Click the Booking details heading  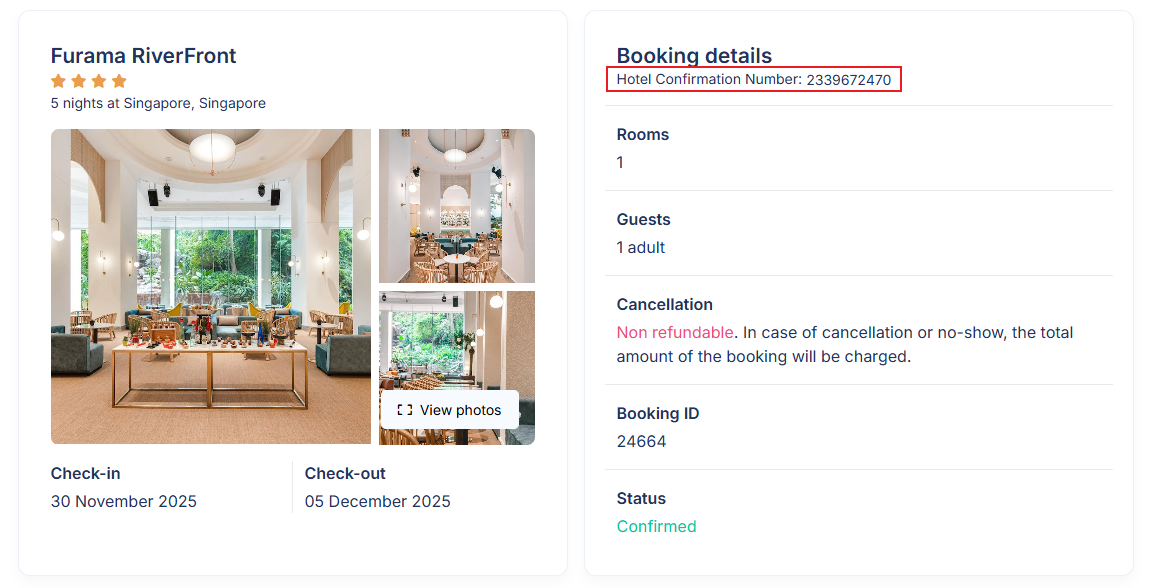coord(694,56)
